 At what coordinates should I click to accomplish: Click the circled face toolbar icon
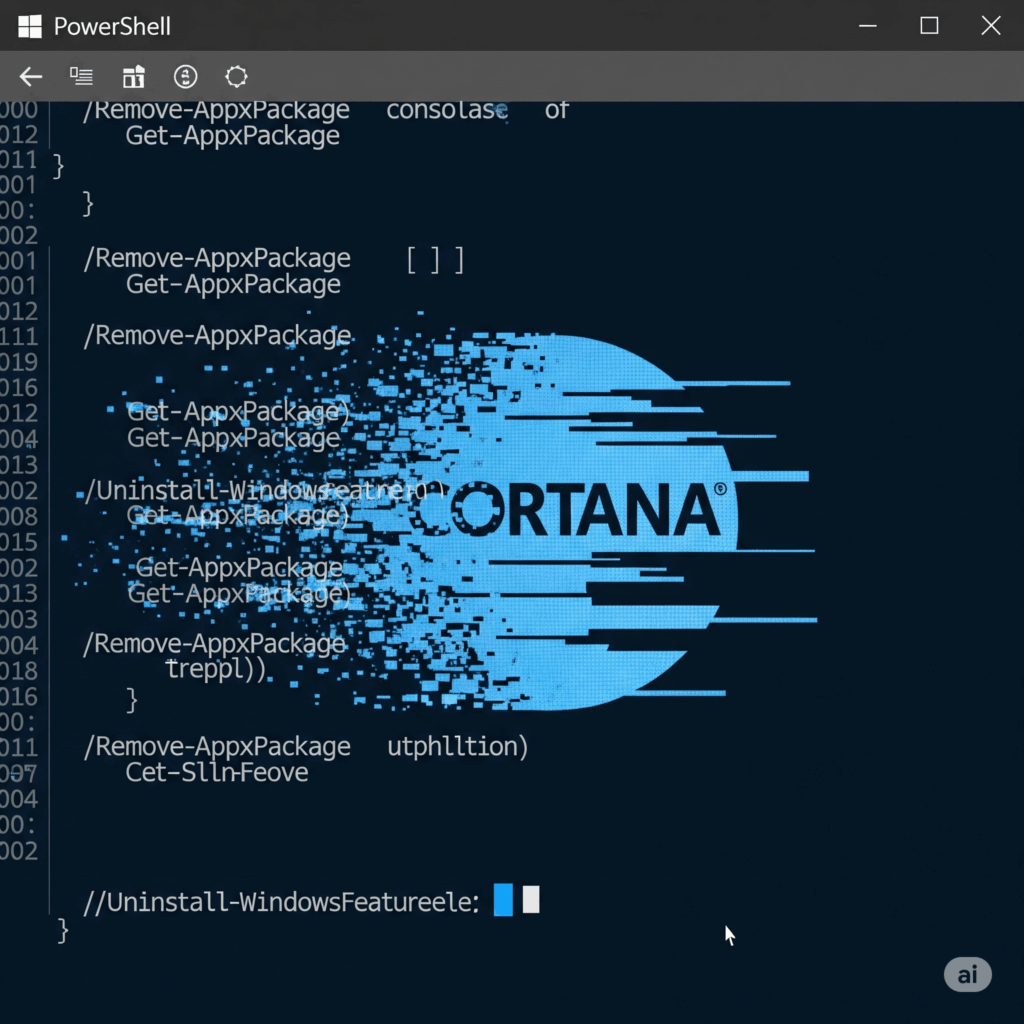click(185, 76)
